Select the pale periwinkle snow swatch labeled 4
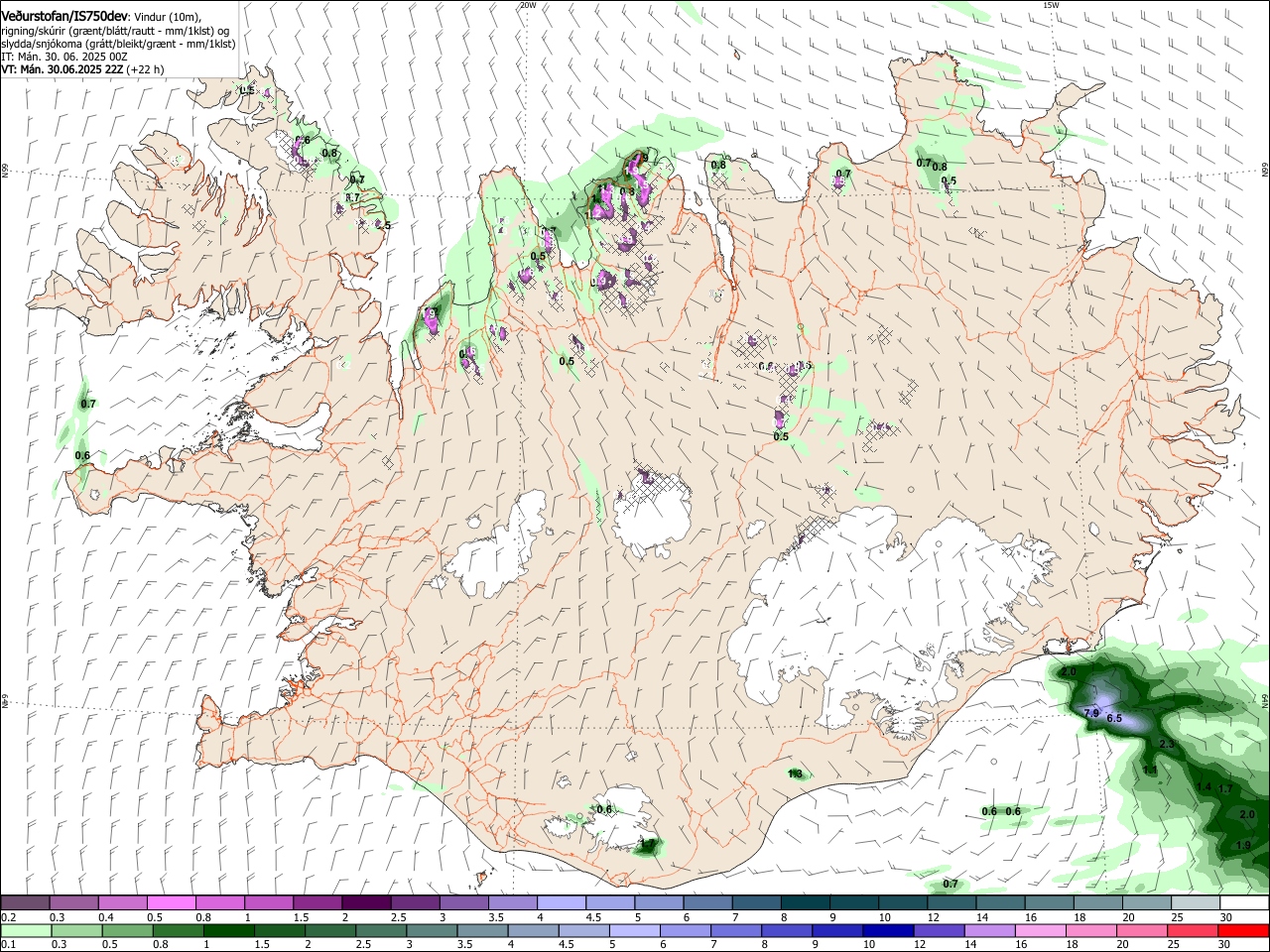The width and height of the screenshot is (1270, 952). 561,902
